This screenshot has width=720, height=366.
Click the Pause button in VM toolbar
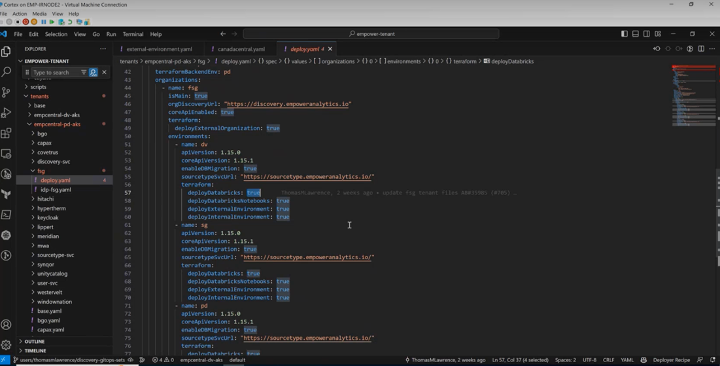[x=44, y=22]
